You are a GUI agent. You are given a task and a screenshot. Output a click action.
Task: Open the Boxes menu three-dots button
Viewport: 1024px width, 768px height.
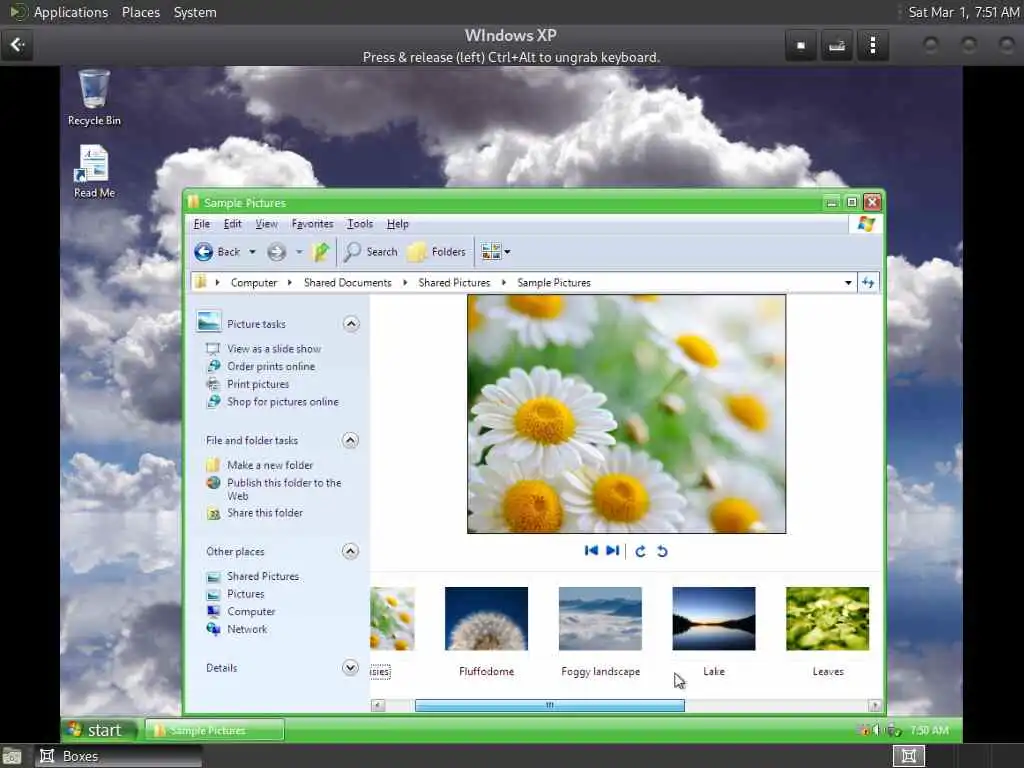[872, 45]
